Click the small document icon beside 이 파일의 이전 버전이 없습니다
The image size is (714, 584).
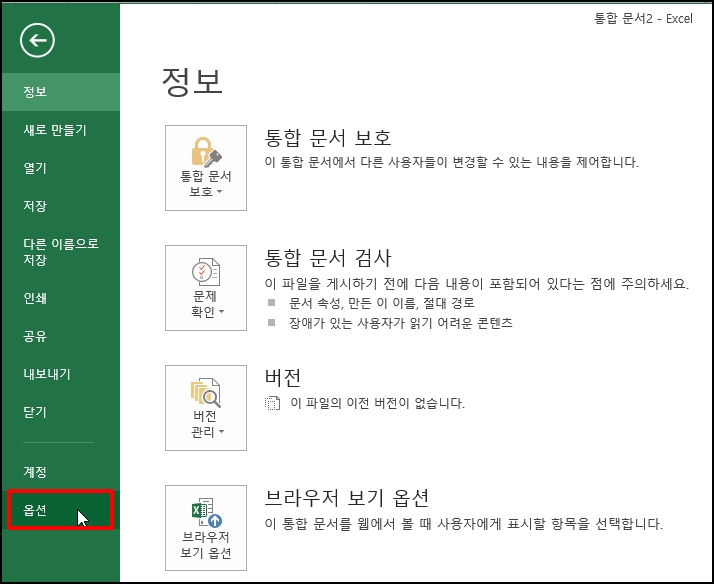[272, 403]
